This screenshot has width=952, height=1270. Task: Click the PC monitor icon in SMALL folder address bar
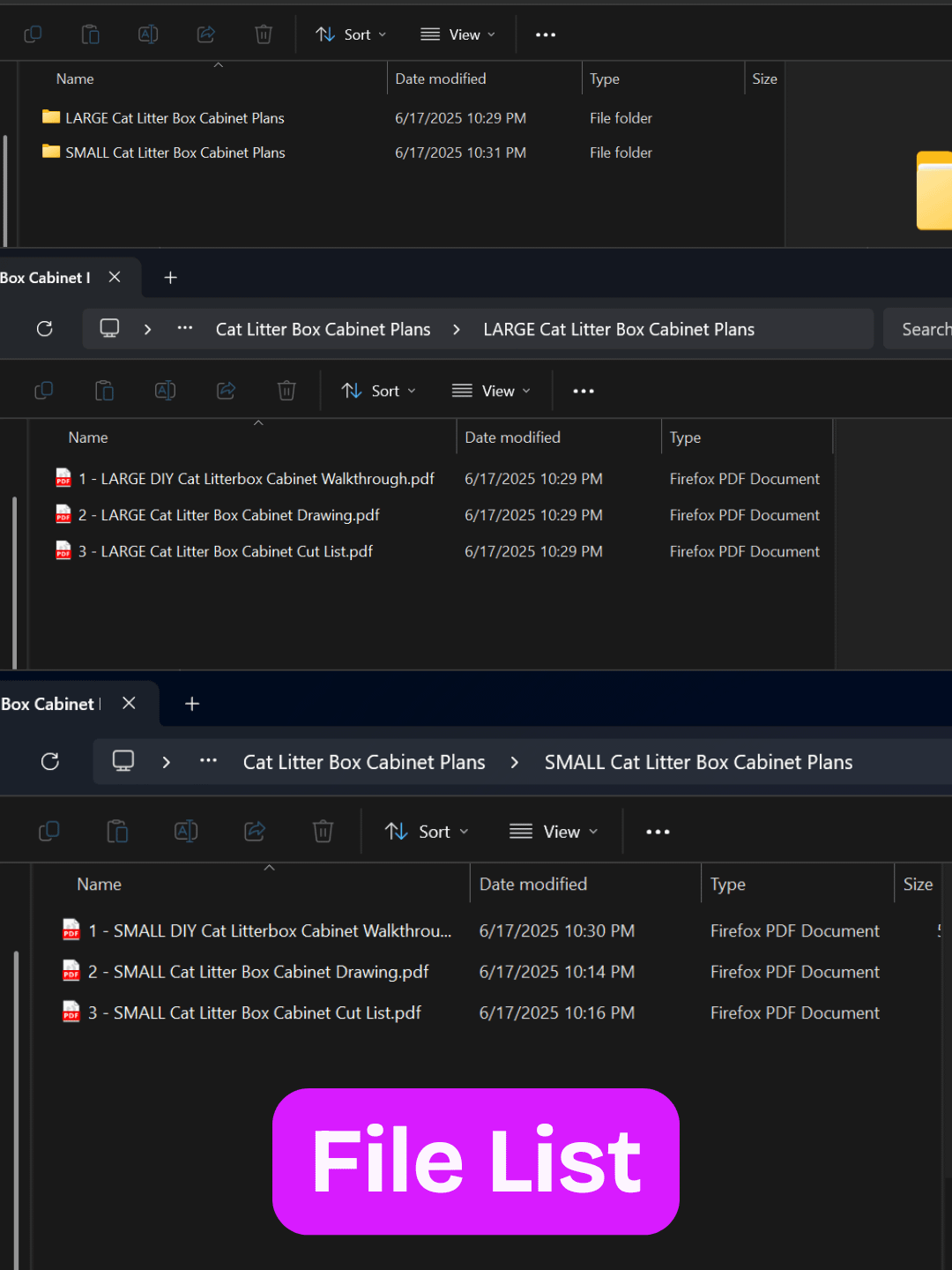click(123, 761)
